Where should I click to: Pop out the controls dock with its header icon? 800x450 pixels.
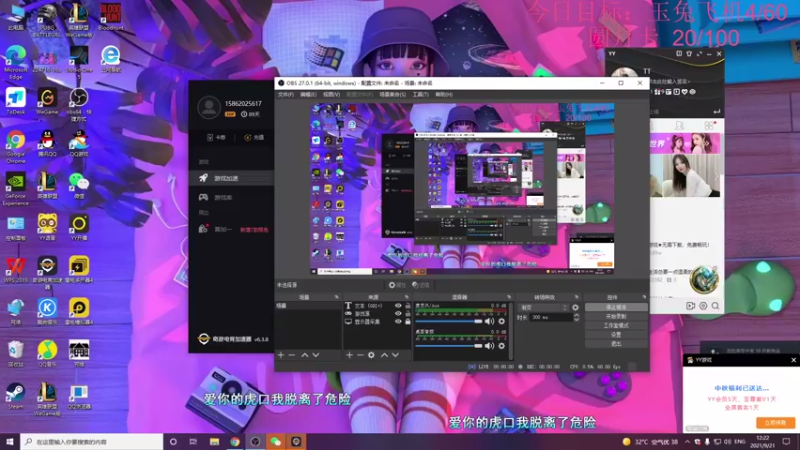pos(644,296)
